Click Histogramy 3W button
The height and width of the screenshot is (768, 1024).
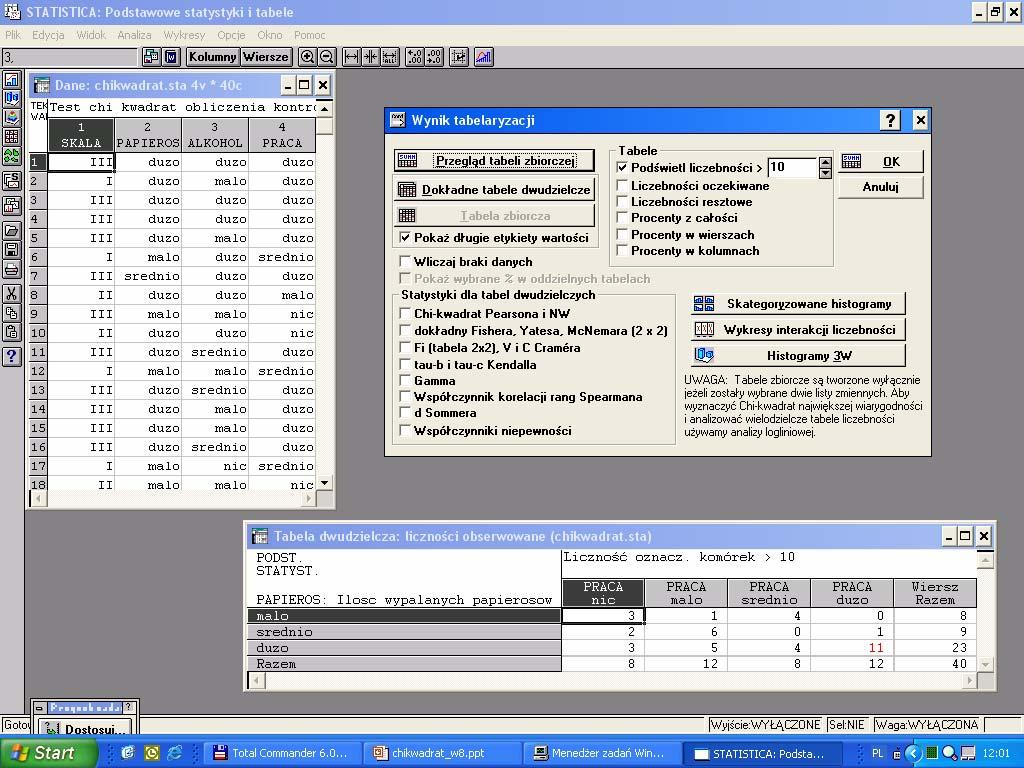798,356
